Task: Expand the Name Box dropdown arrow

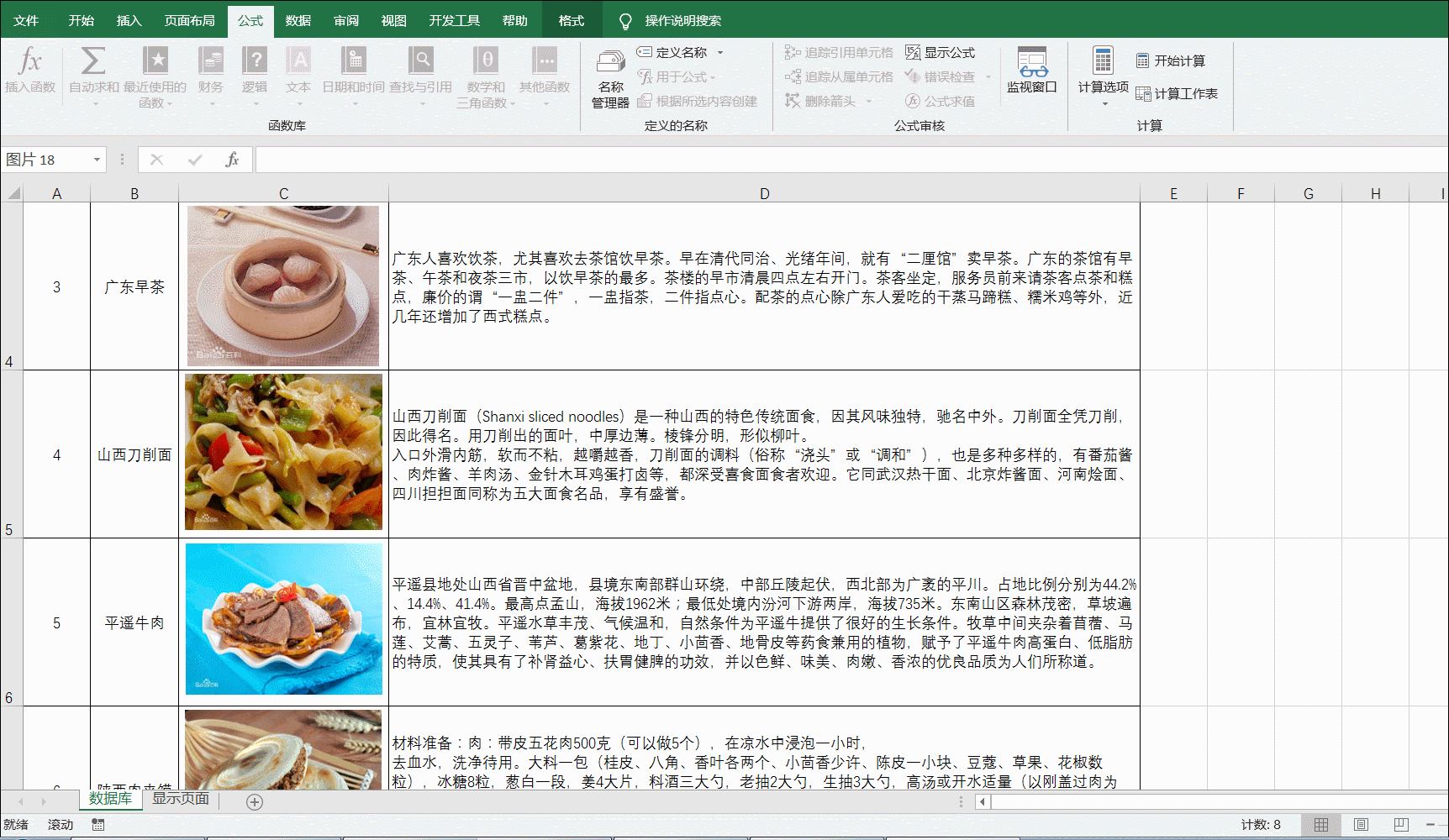Action: (x=97, y=160)
